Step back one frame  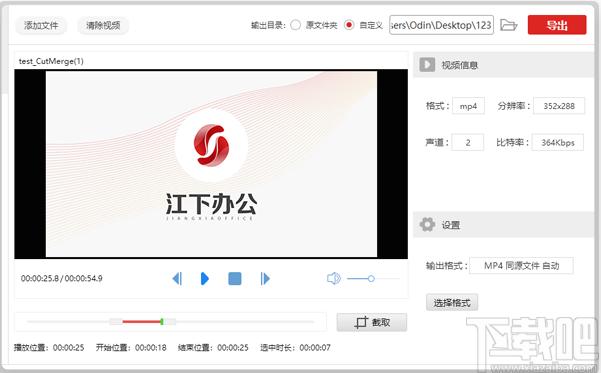coord(177,279)
